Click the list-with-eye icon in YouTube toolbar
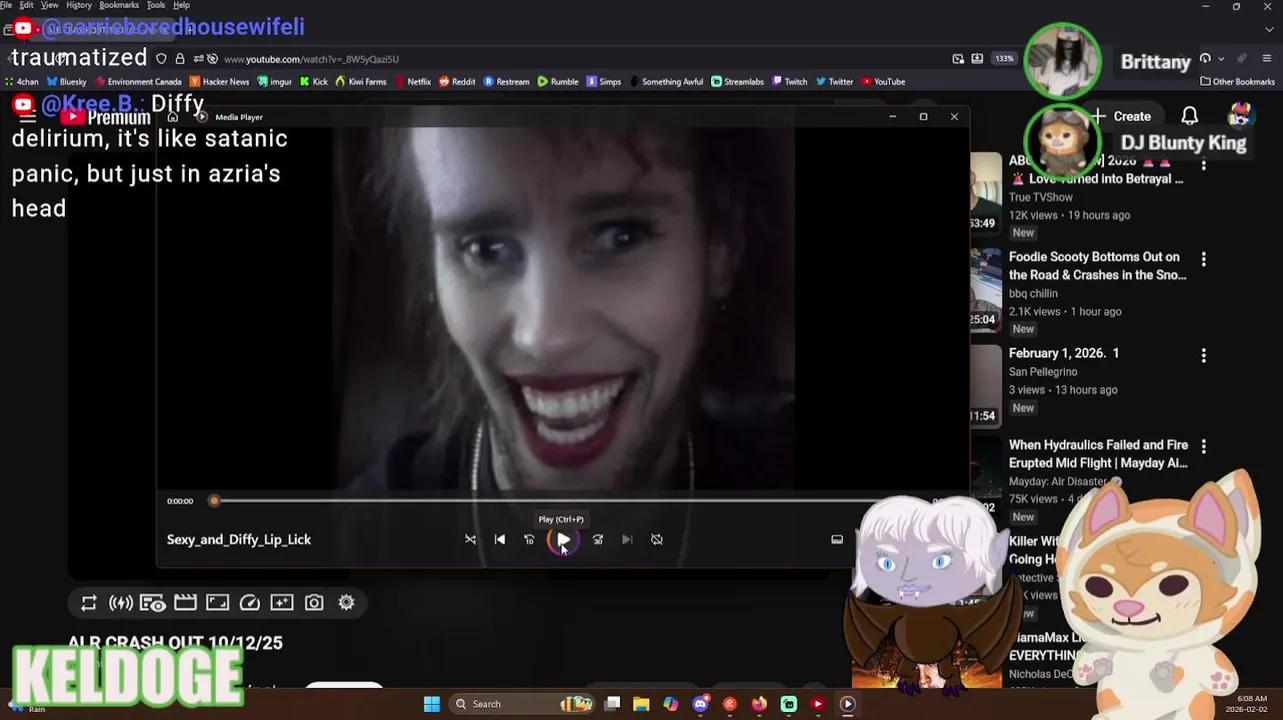Image resolution: width=1283 pixels, height=720 pixels. 153,602
